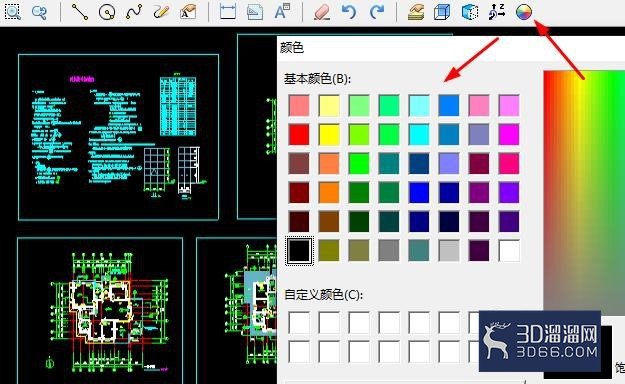Choose the salmon light-red swatch
Screen dimensions: 625x384
pos(299,105)
